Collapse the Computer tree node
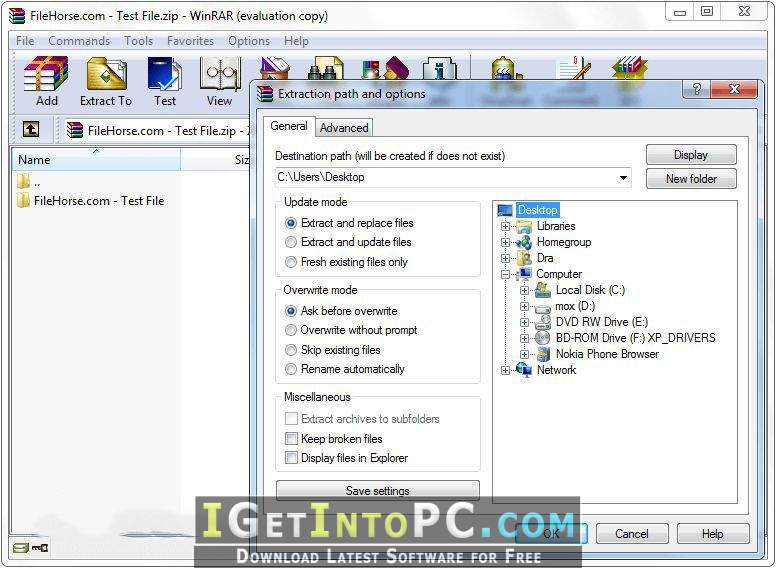 (505, 274)
